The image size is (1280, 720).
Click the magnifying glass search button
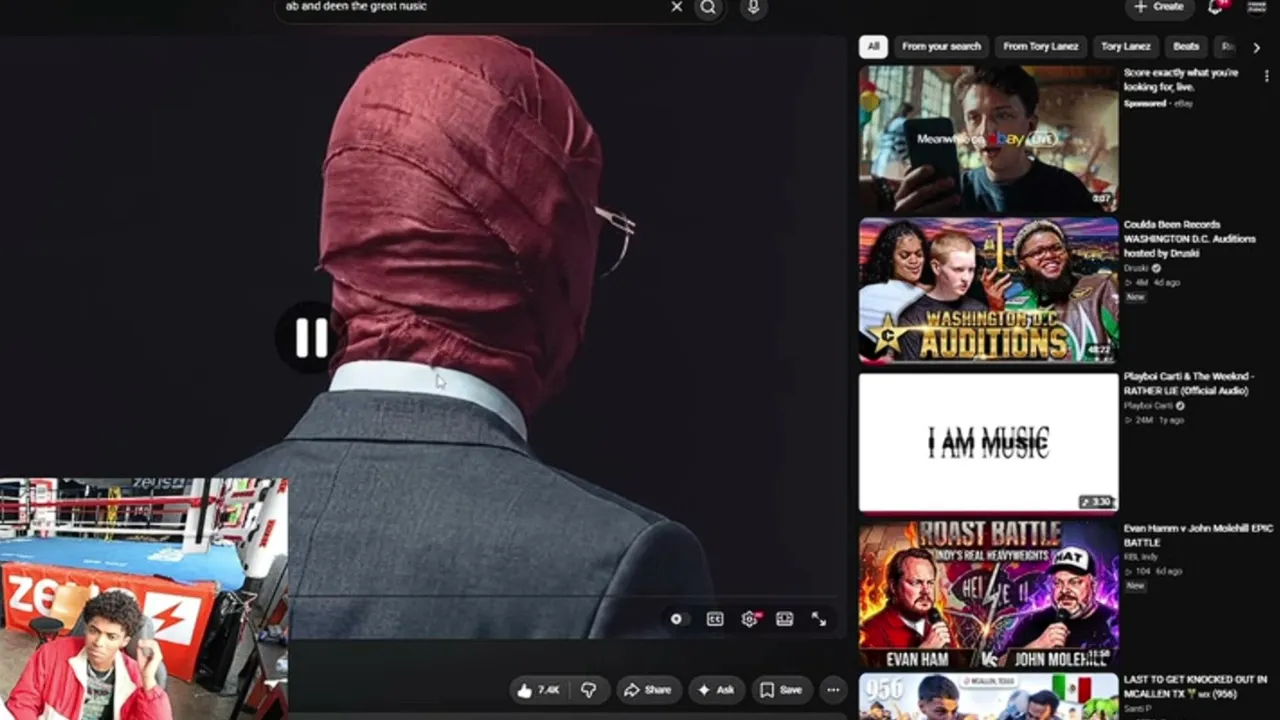point(708,7)
